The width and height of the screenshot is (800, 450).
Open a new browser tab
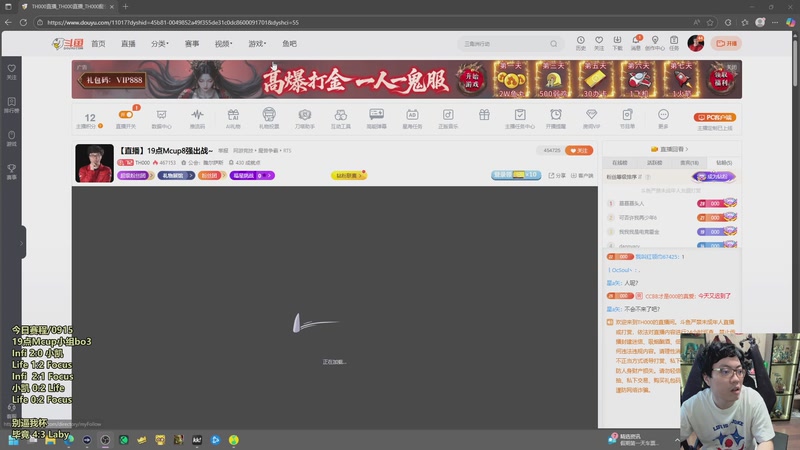click(126, 7)
